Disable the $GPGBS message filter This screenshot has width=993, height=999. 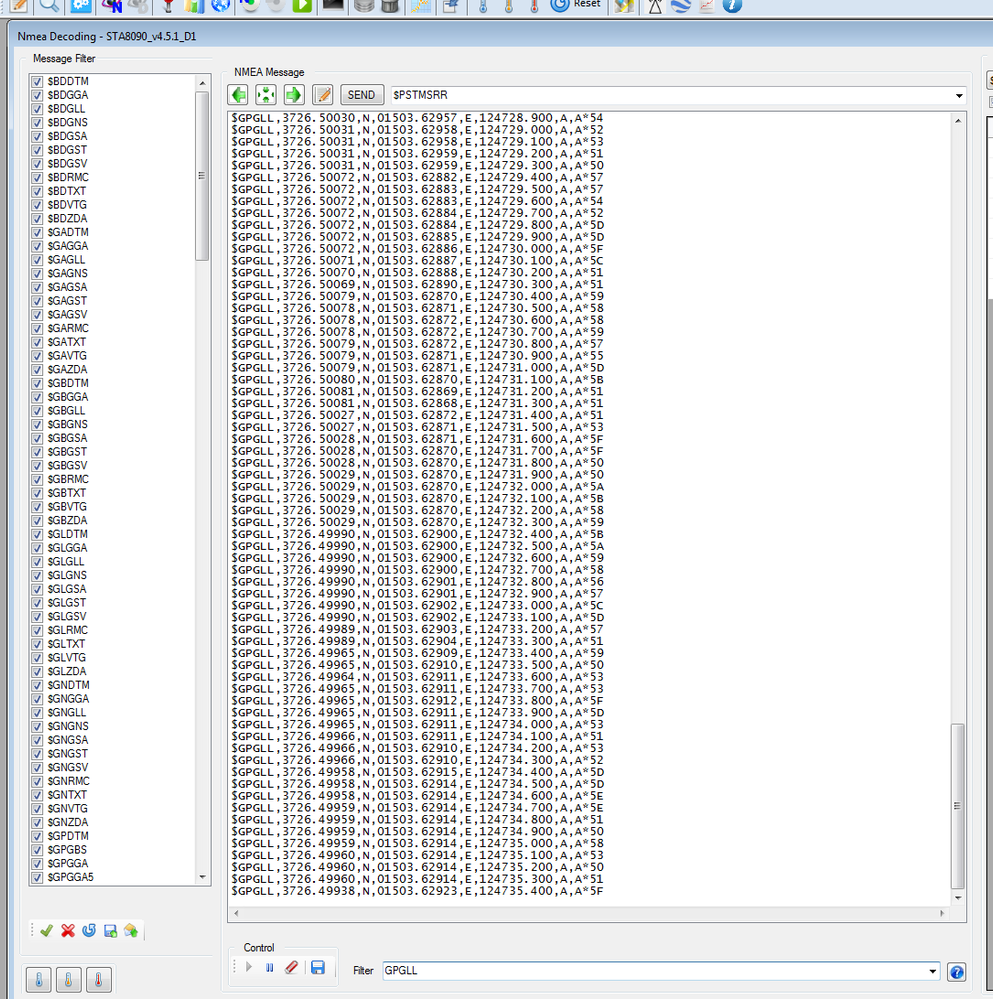37,850
